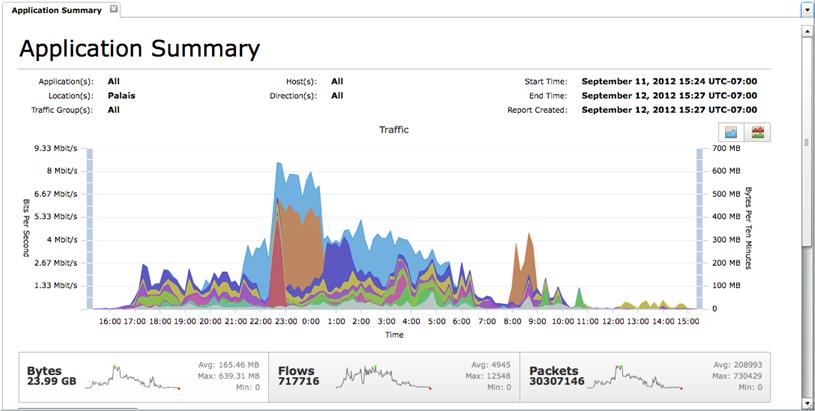Click the vertical scrollbar up arrow

pos(809,30)
